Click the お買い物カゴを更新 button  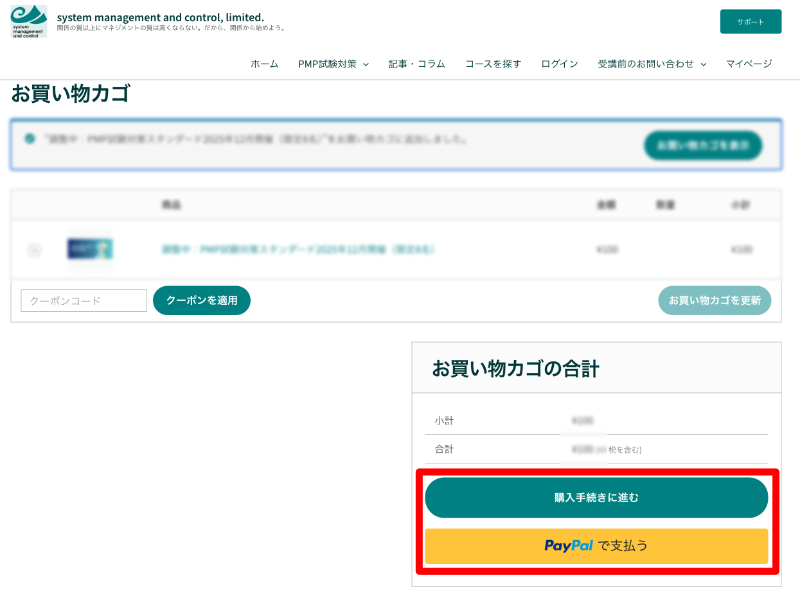714,300
